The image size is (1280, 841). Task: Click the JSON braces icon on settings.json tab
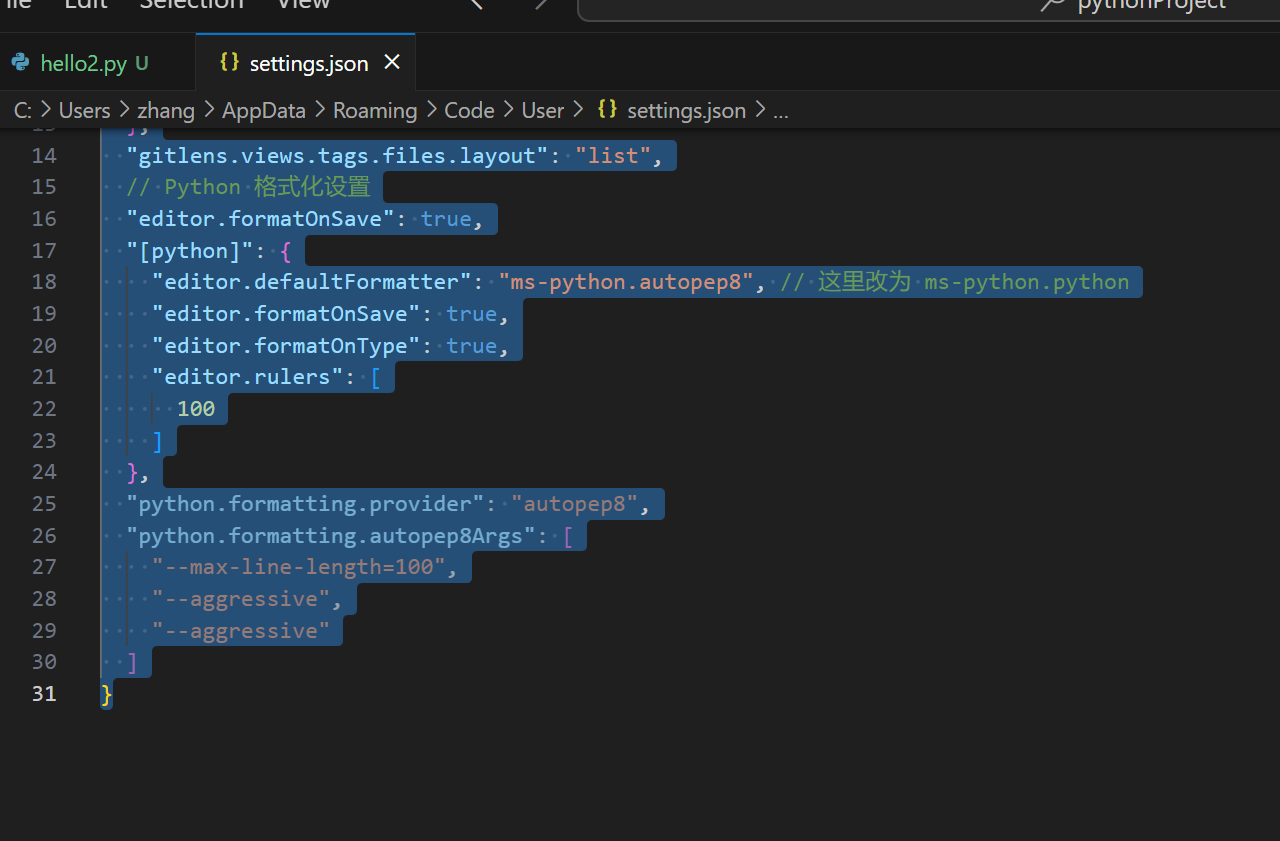(x=229, y=62)
